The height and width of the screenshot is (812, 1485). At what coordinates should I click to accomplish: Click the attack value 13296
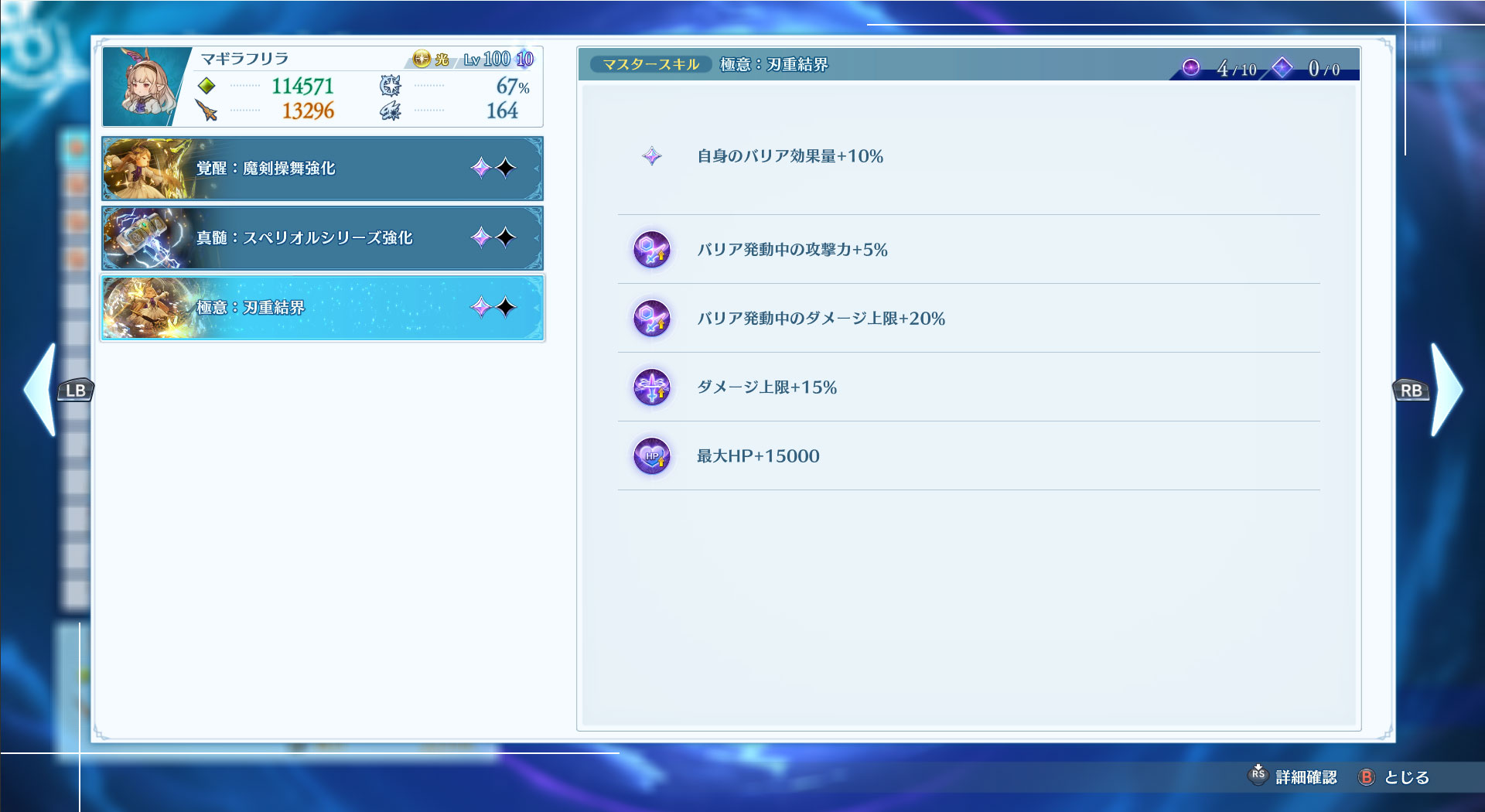click(x=308, y=111)
